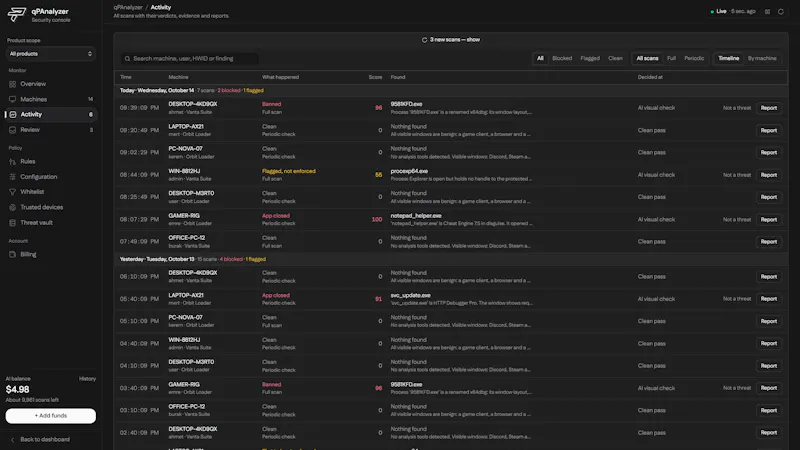800x450 pixels.
Task: Open Whitelist via its filter icon
Action: (12, 192)
